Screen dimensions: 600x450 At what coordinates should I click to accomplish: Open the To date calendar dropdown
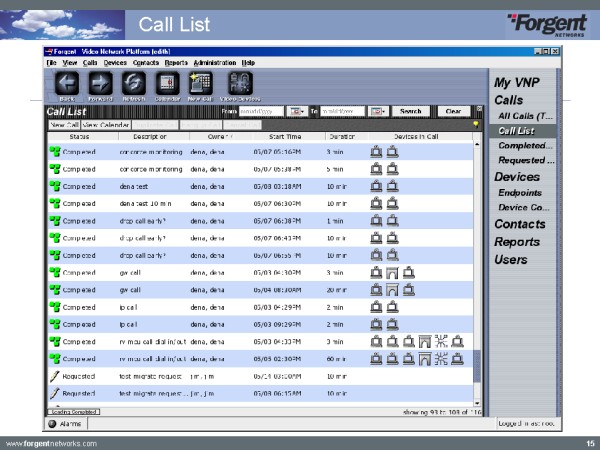[377, 111]
